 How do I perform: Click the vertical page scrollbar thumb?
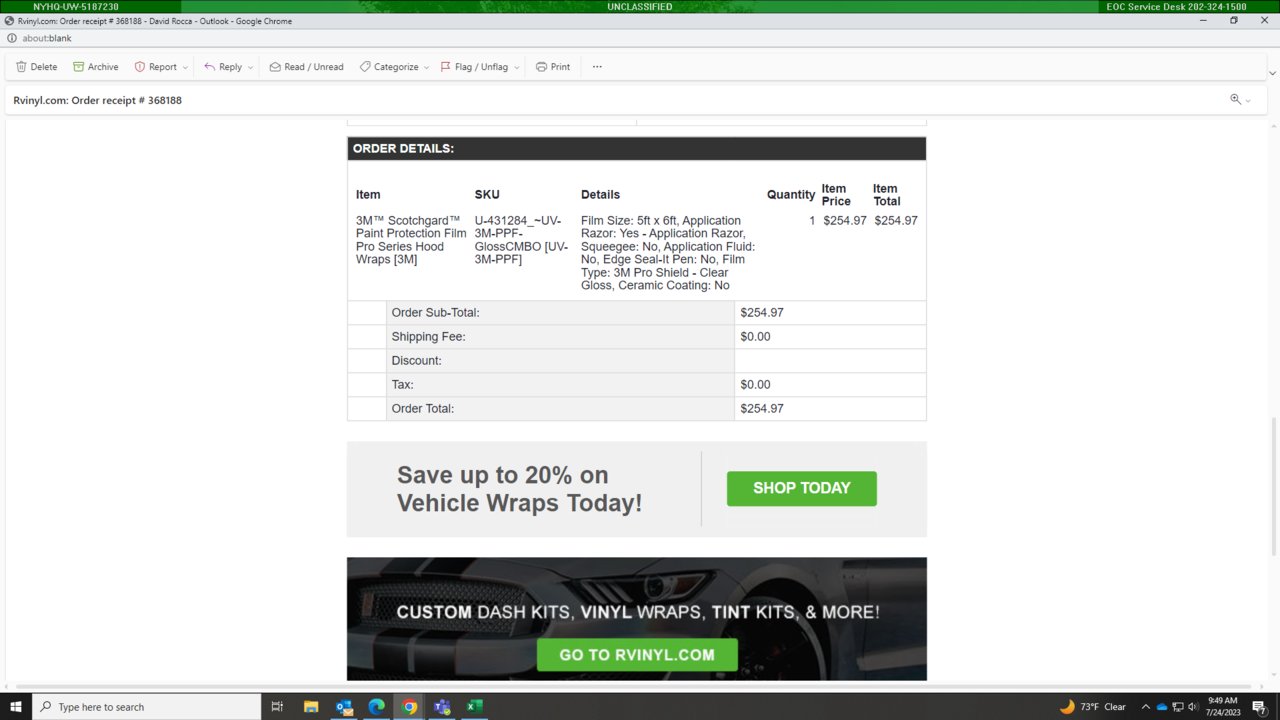(1274, 487)
